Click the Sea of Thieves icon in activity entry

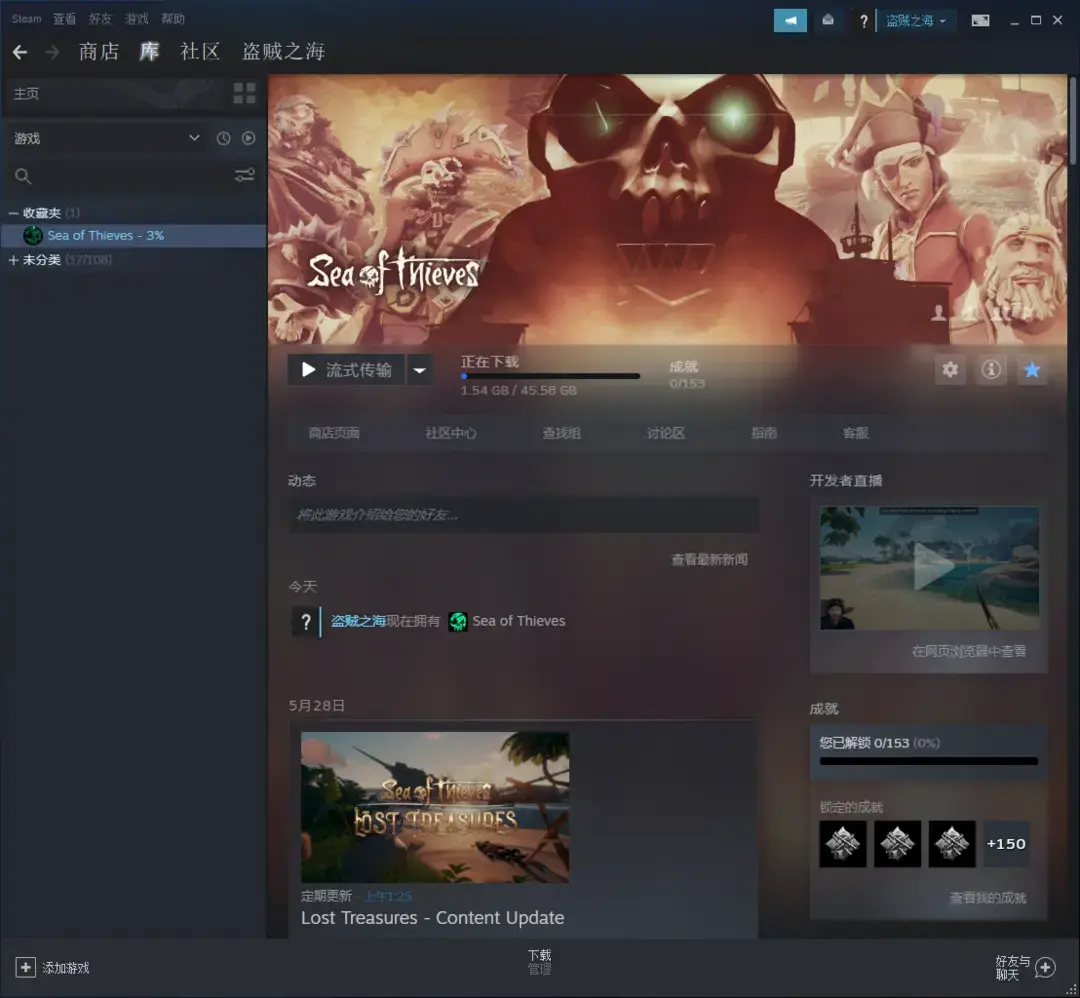[457, 621]
